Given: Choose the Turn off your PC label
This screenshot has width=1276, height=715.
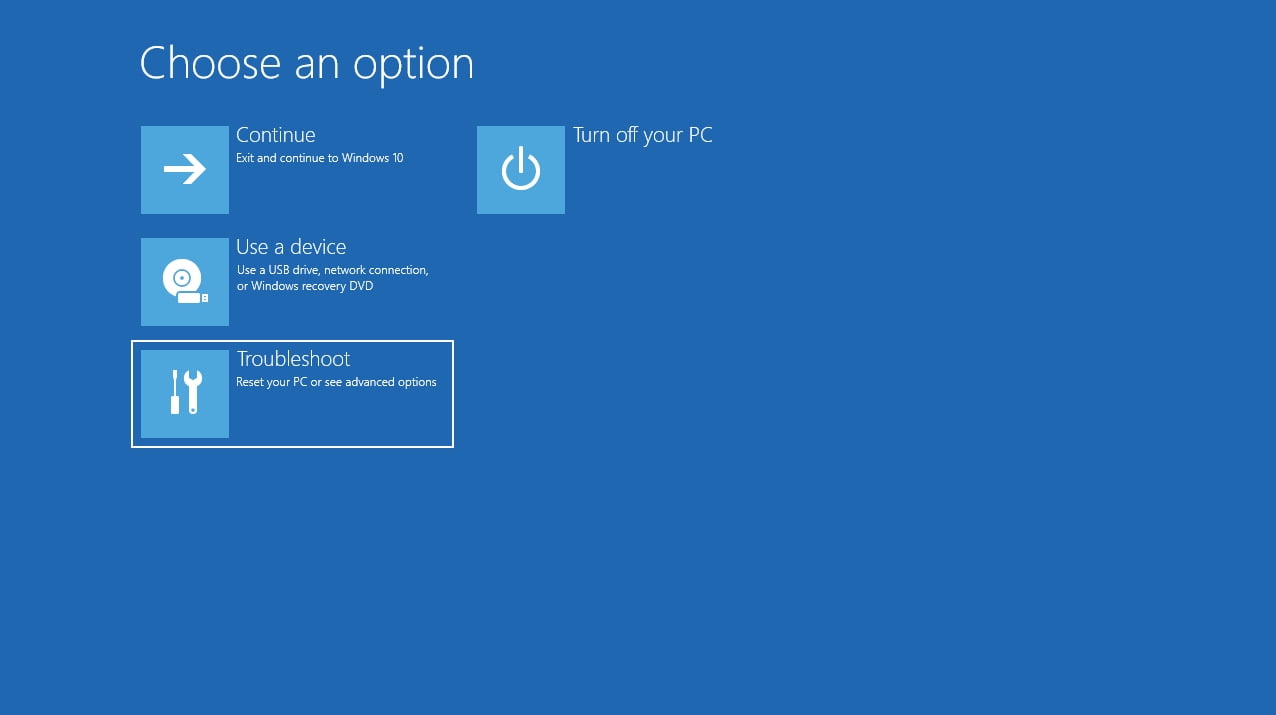Looking at the screenshot, I should (x=643, y=135).
